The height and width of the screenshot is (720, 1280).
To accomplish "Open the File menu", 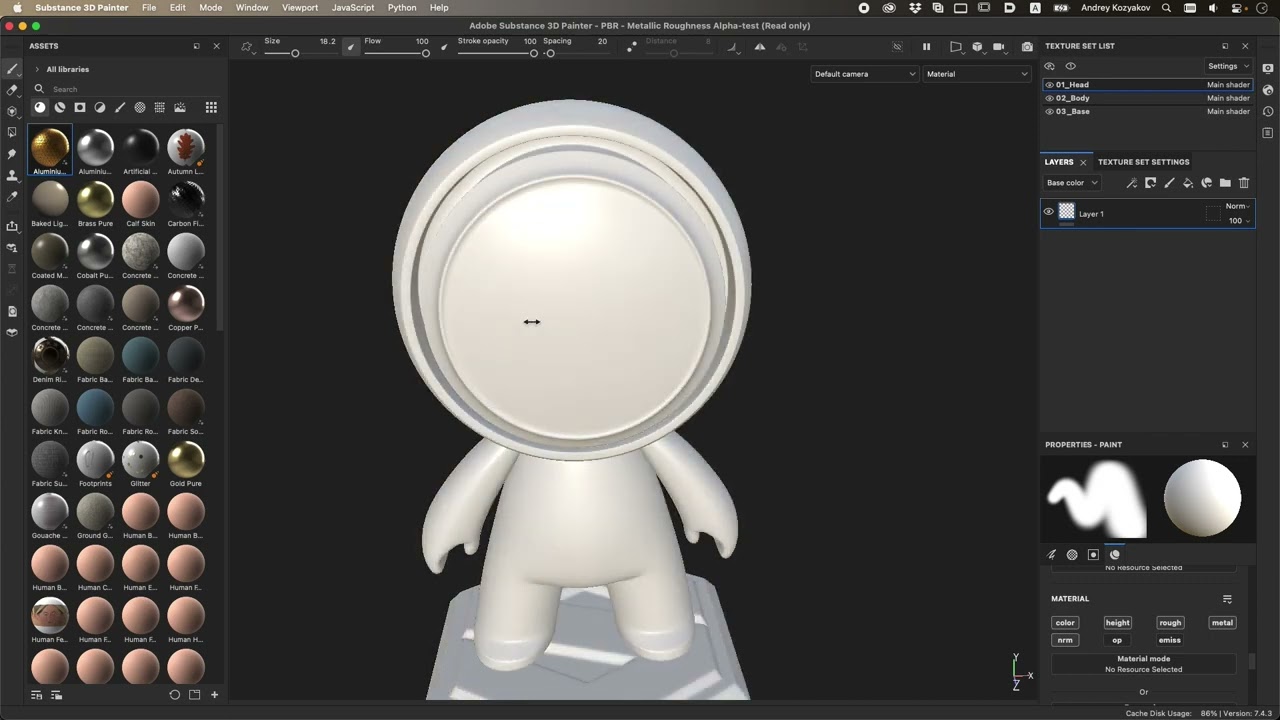I will (149, 7).
